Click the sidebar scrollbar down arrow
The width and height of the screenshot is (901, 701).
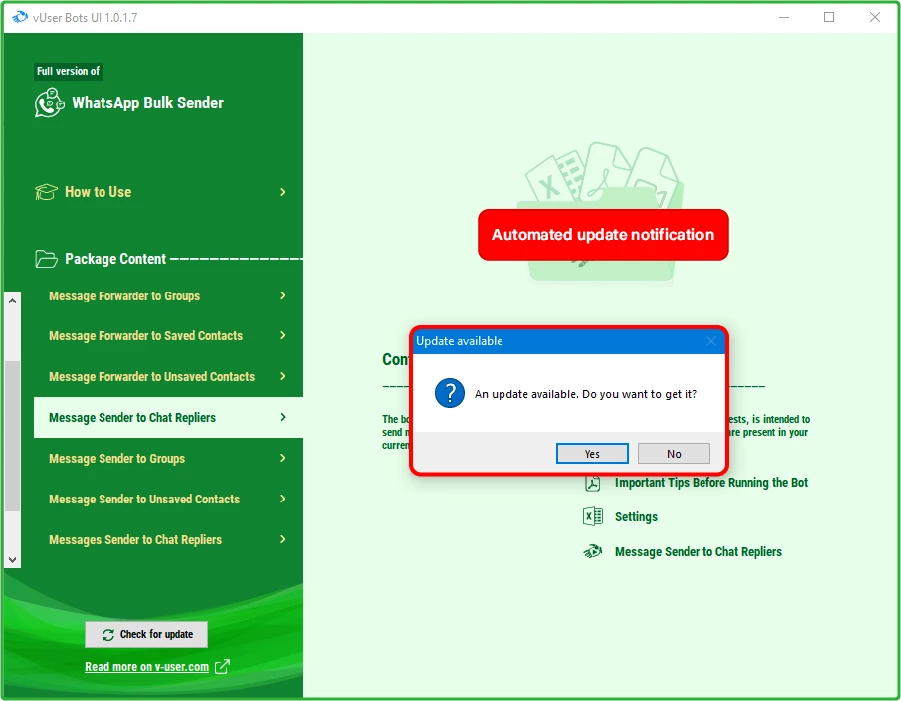(13, 559)
